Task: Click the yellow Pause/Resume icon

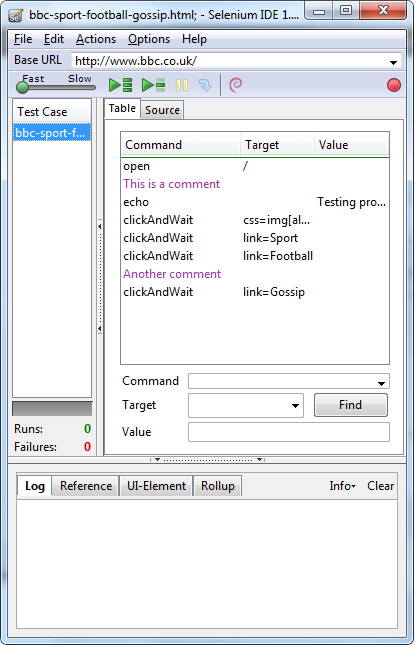Action: pyautogui.click(x=181, y=85)
